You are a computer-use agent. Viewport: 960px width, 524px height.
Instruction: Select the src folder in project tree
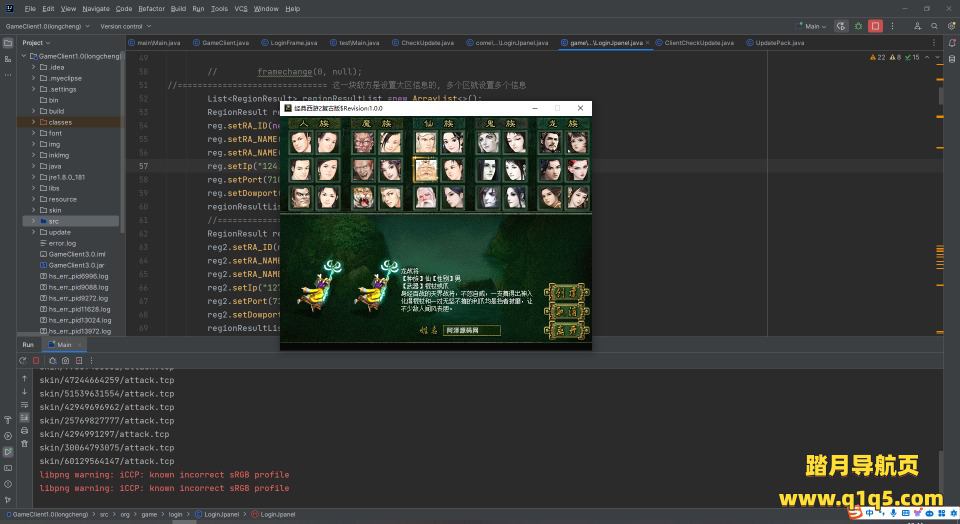point(54,221)
